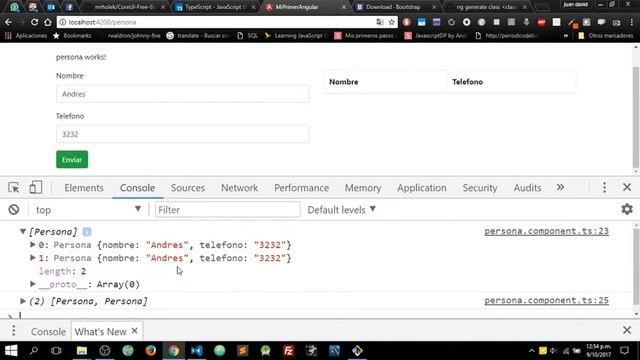Select the What's New drawer tab
This screenshot has height=360, width=640.
tap(100, 331)
